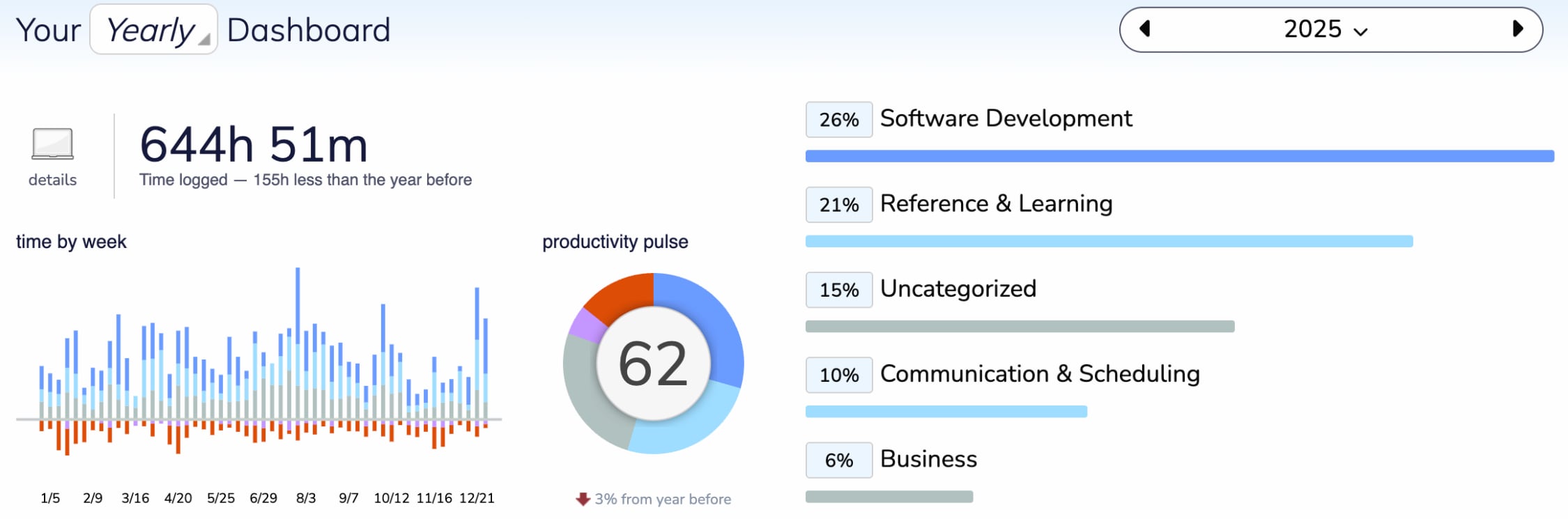Click the red down-arrow pulse change icon

click(583, 499)
